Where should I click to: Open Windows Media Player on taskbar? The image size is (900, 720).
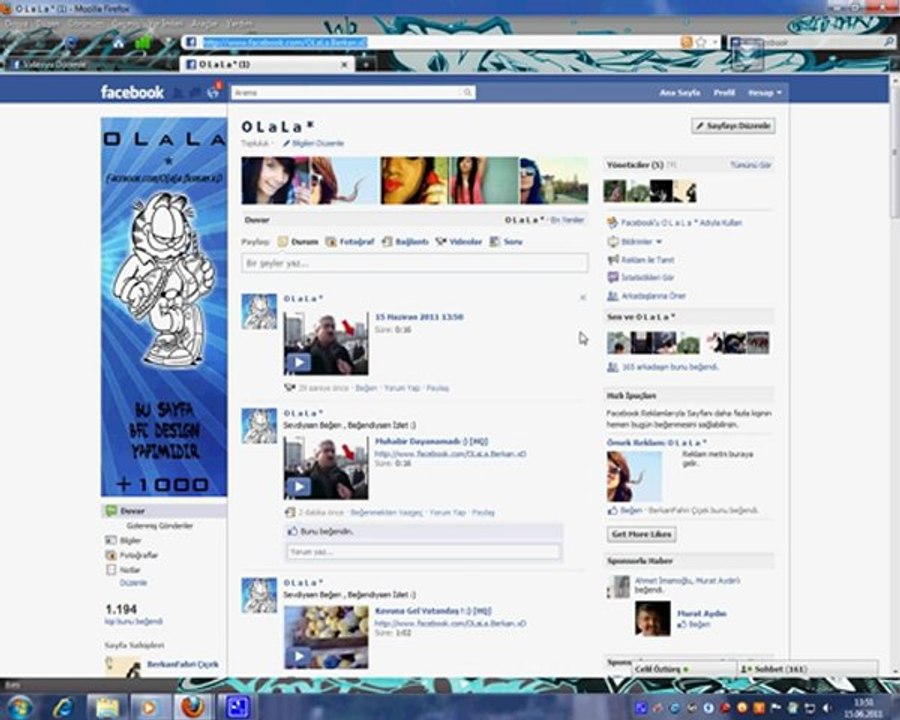[149, 707]
